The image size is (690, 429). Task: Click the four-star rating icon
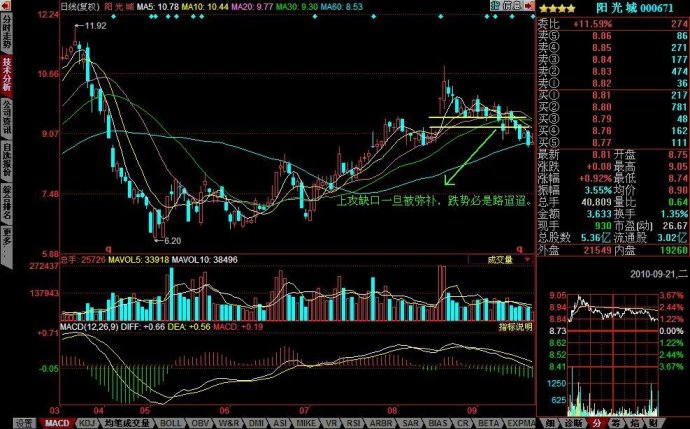pos(557,8)
